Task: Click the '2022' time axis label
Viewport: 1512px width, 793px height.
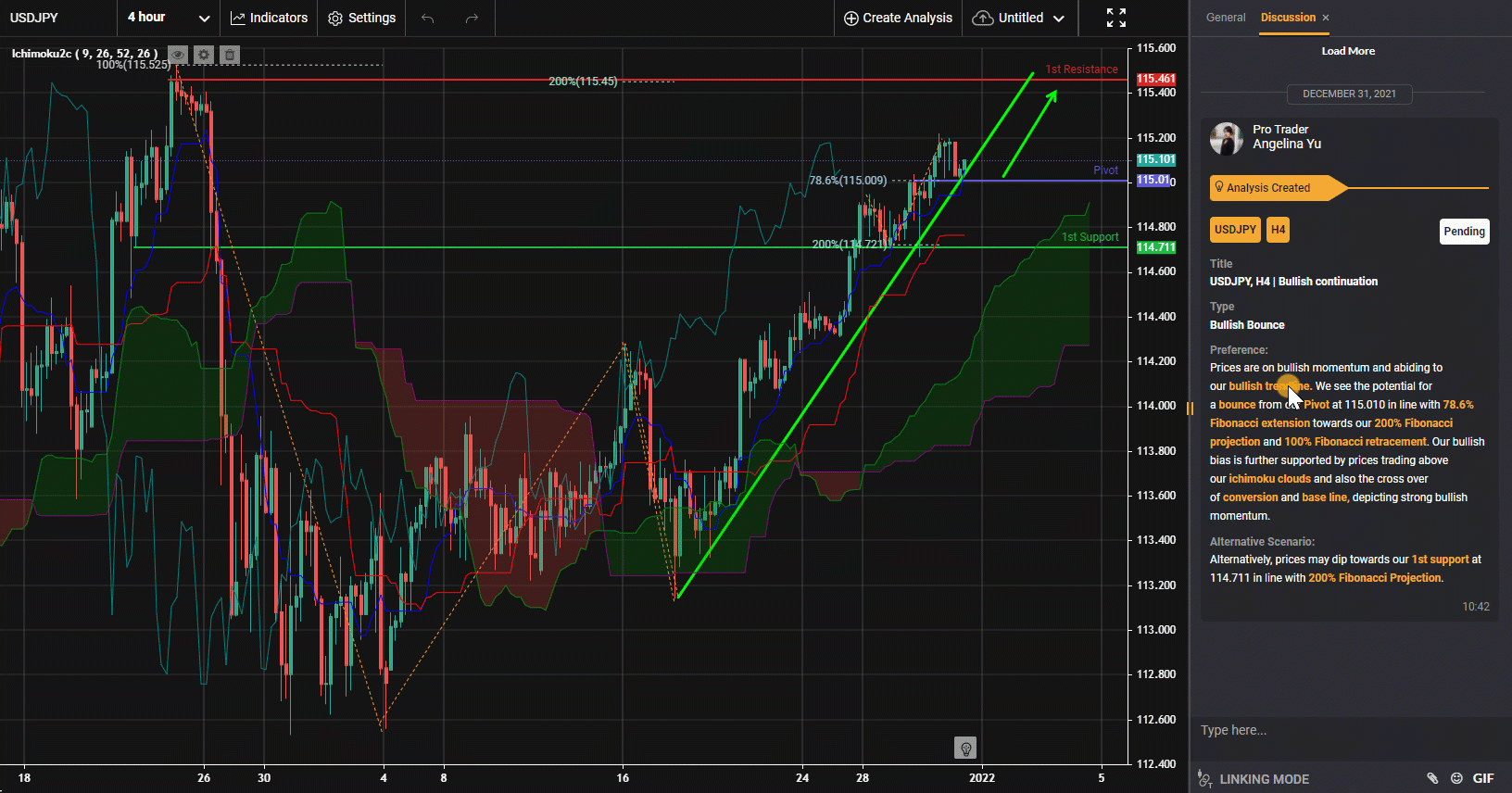Action: (x=982, y=778)
